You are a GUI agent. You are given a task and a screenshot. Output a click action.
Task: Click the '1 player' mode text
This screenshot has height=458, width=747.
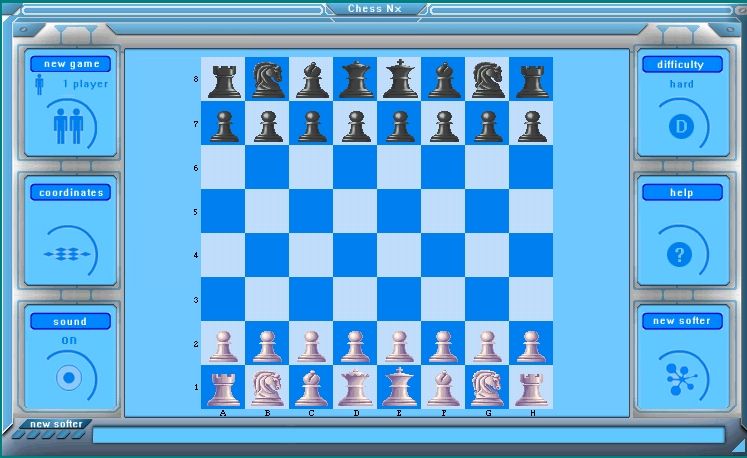pyautogui.click(x=86, y=84)
